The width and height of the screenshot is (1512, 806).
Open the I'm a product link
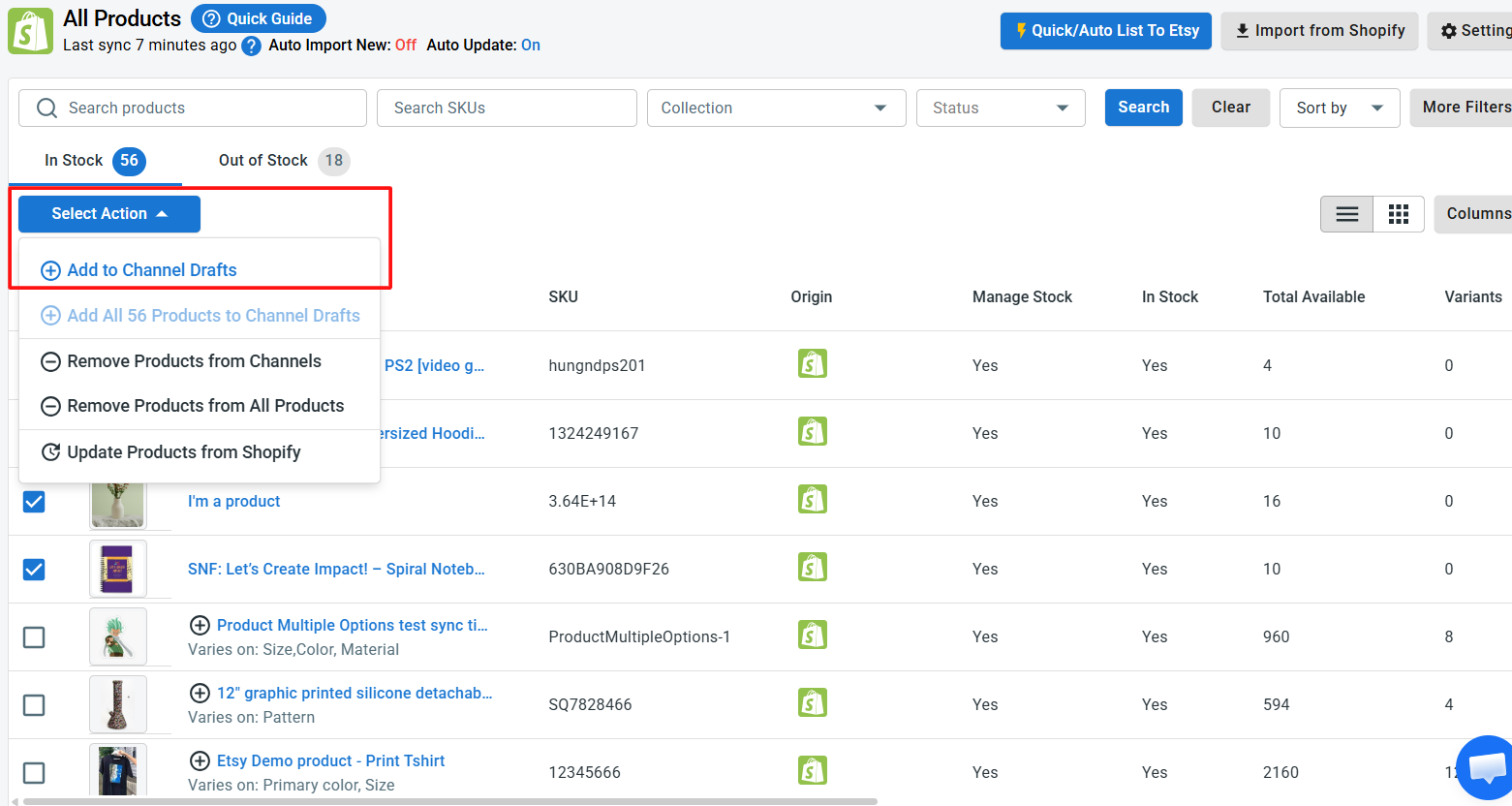pos(234,502)
